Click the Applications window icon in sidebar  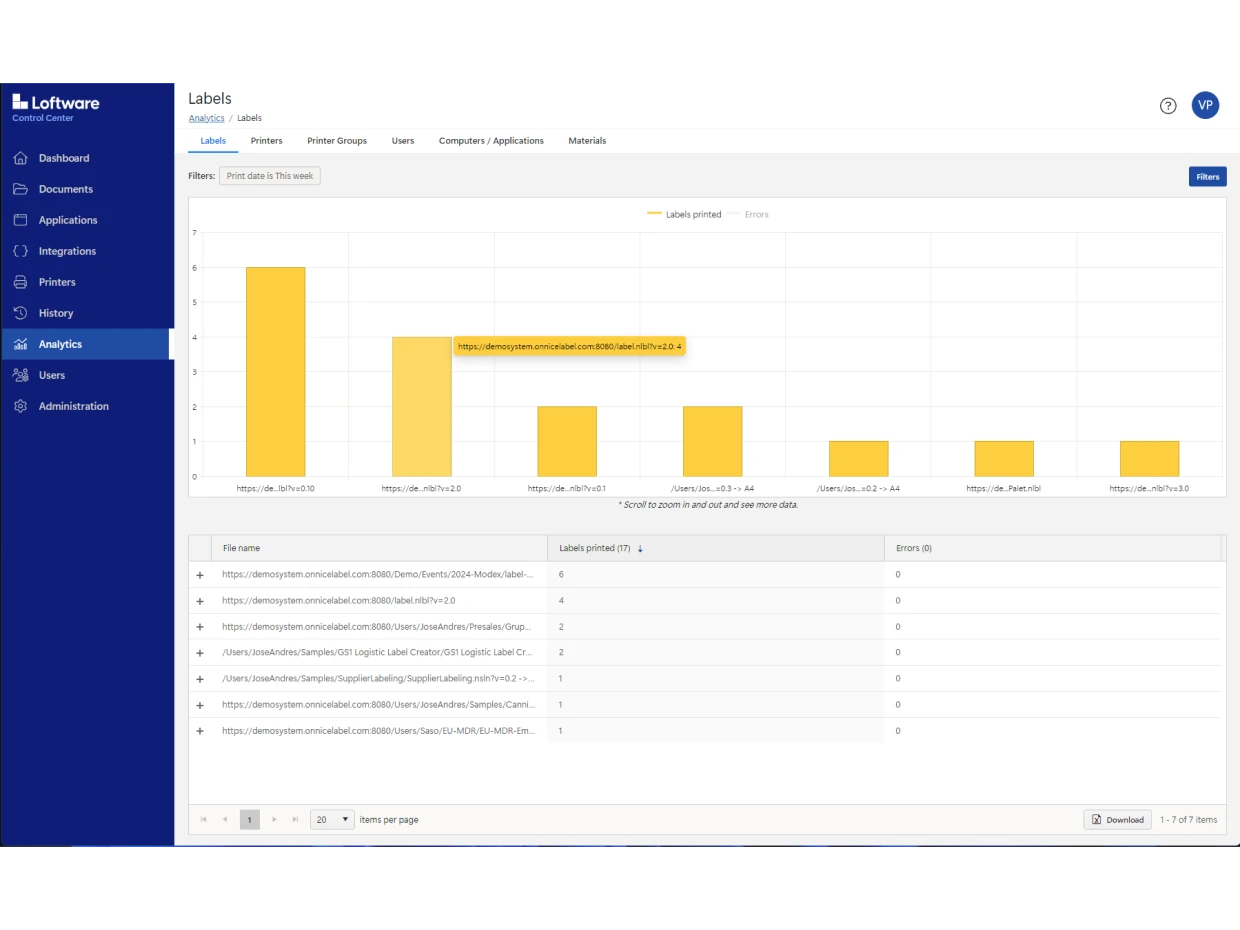20,220
